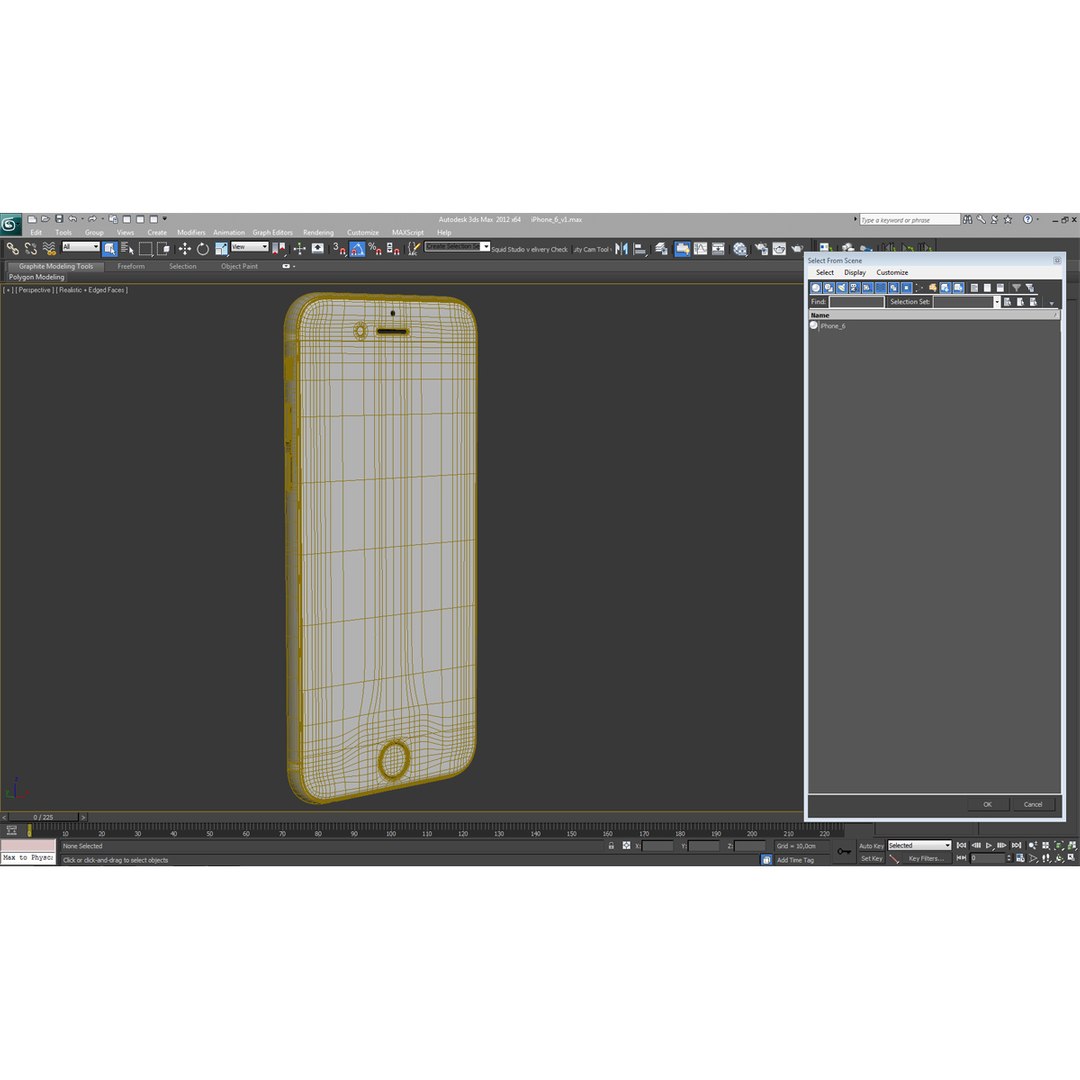
Task: Click Use Pivot Point Center icon
Action: 279,249
